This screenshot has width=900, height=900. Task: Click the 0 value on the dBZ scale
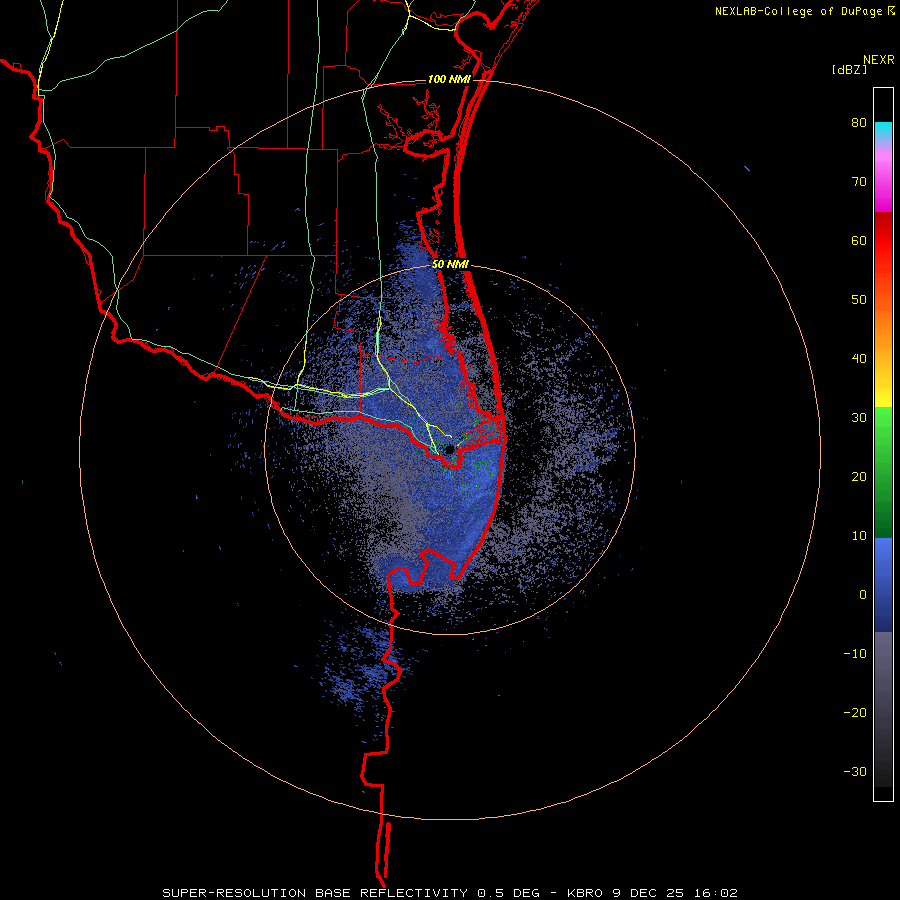click(x=863, y=595)
